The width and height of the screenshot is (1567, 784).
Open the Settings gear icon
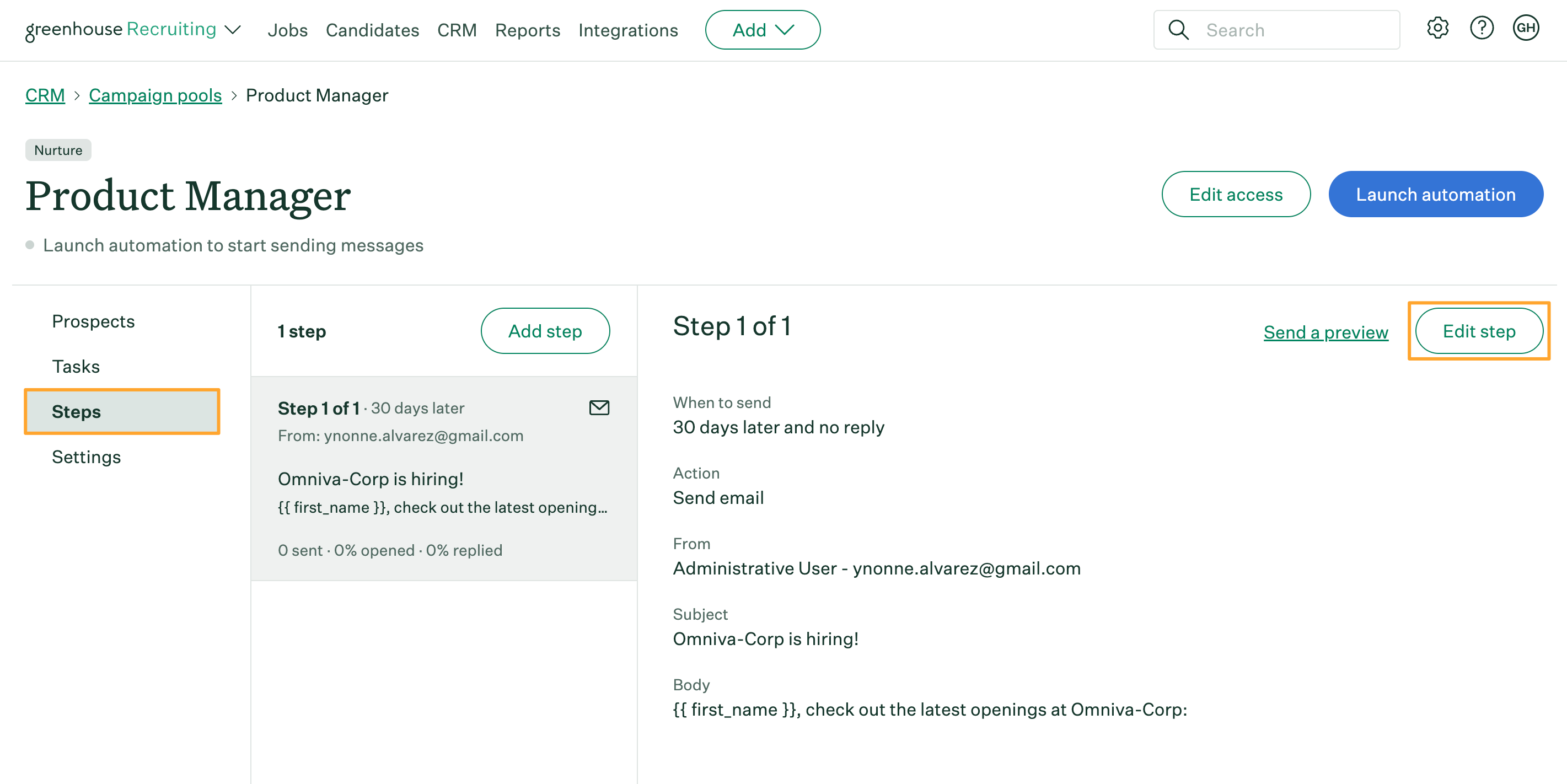[x=1436, y=29]
